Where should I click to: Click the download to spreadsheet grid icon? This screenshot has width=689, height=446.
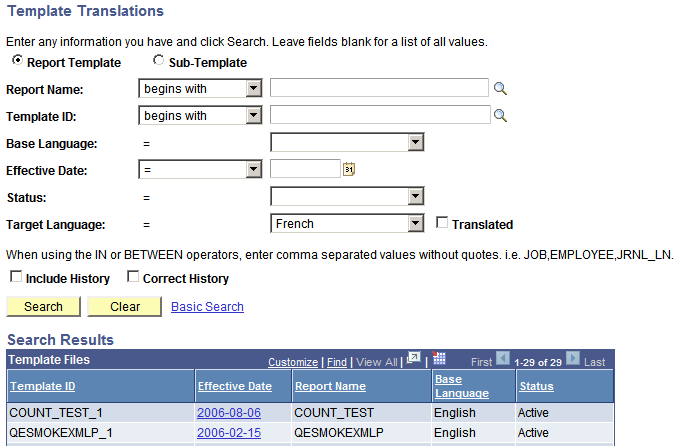(x=438, y=359)
